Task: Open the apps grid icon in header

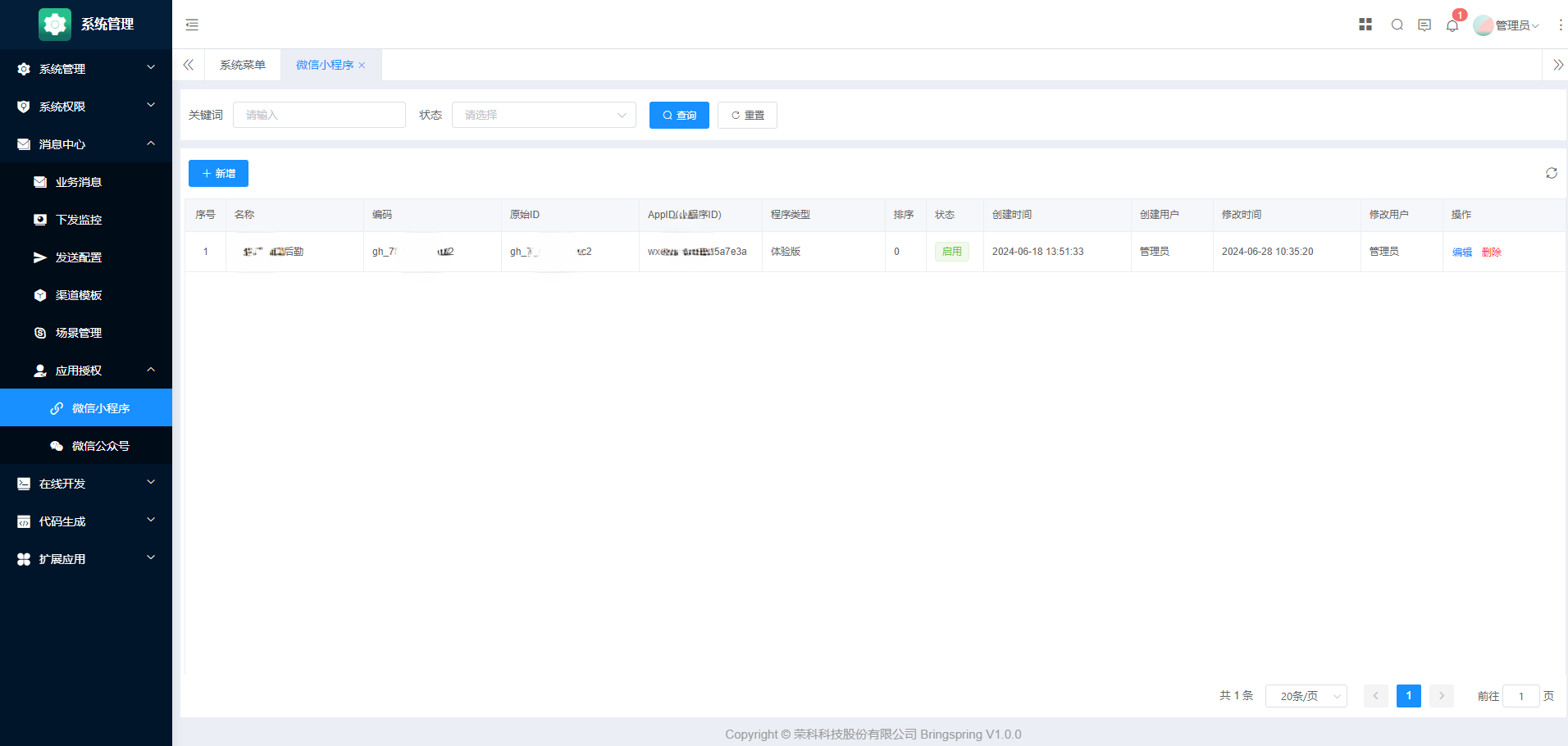Action: coord(1365,25)
